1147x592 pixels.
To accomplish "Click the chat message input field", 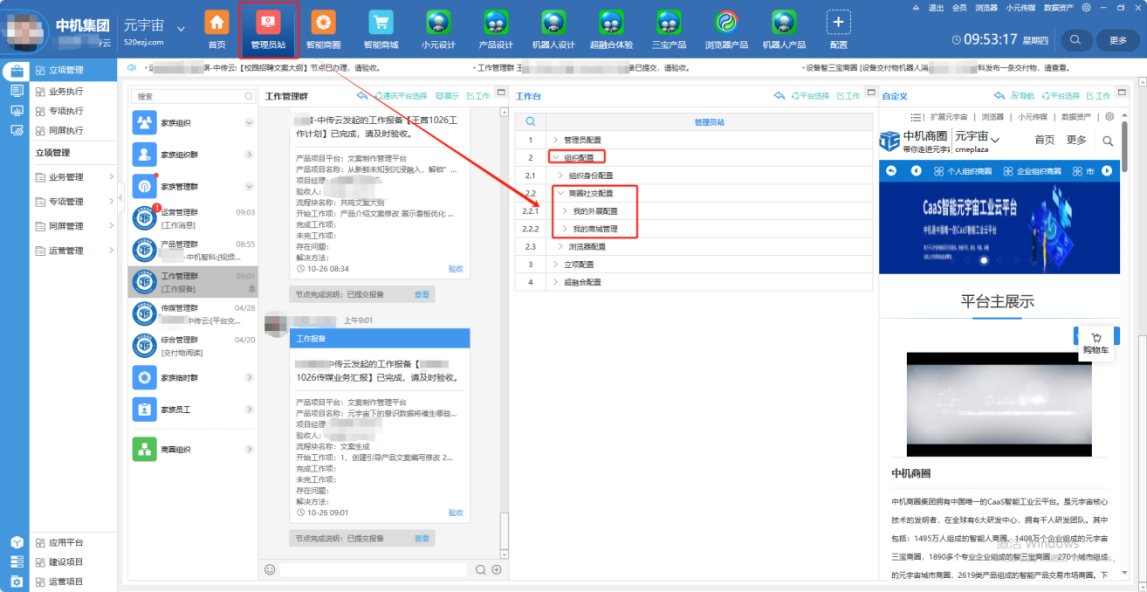I will (373, 569).
